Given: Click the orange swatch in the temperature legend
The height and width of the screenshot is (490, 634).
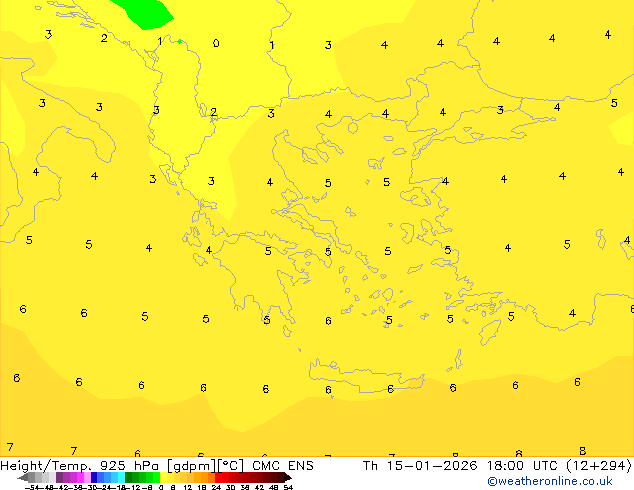Looking at the screenshot, I should (x=204, y=477).
